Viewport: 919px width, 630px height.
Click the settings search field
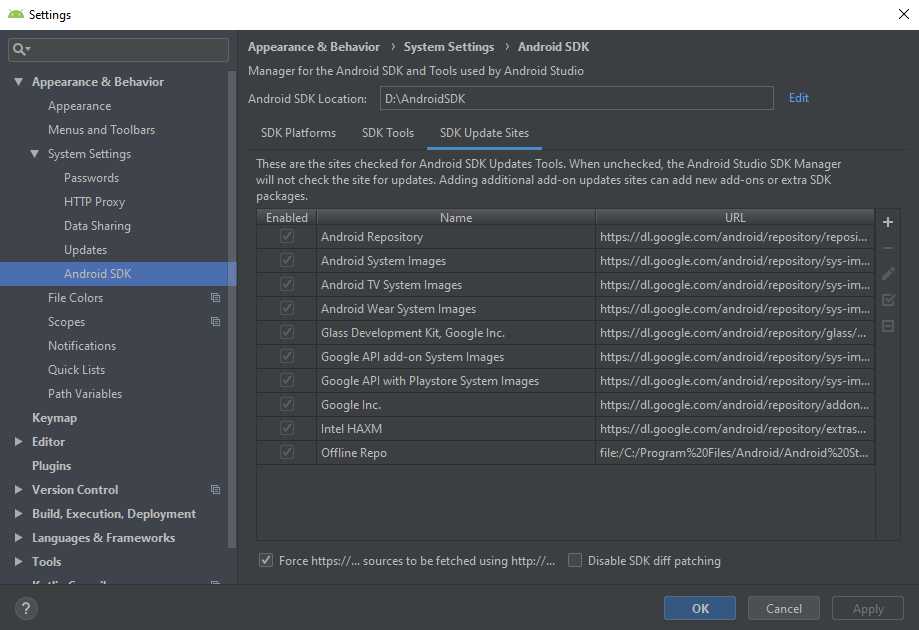[118, 49]
